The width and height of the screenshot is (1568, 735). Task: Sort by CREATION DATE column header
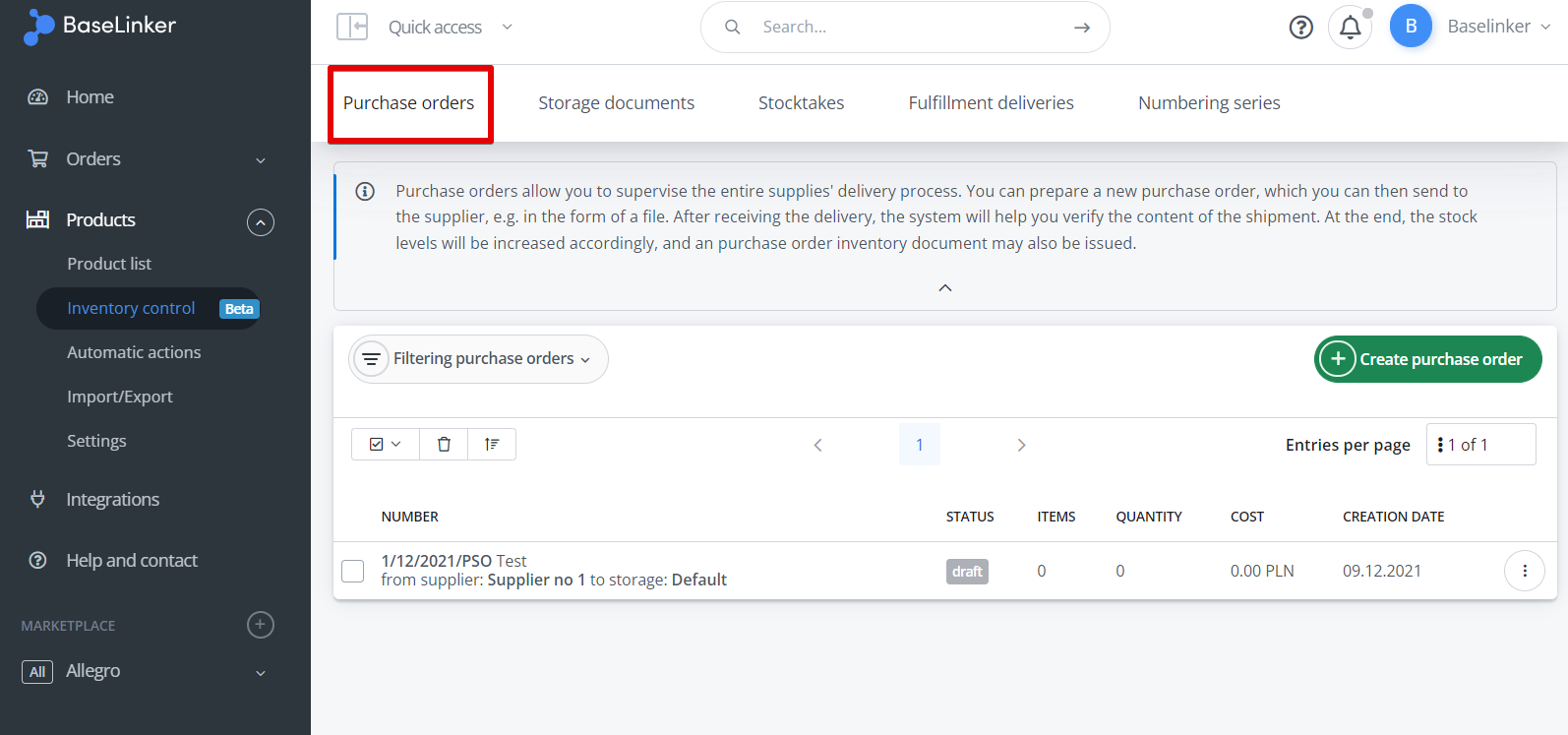[x=1394, y=517]
